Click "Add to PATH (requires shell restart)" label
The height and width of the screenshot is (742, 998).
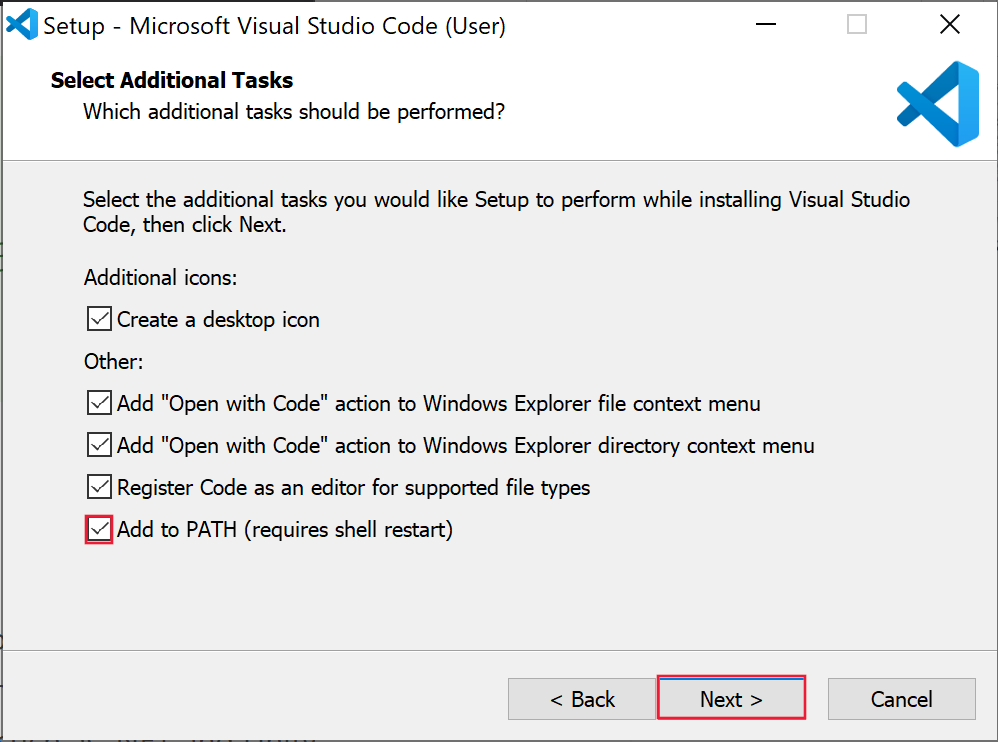coord(285,529)
